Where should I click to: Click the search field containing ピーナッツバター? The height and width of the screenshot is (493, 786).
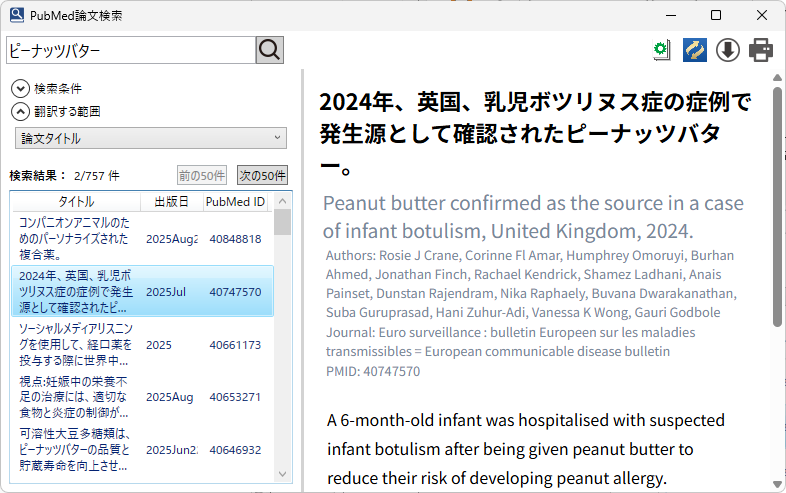pyautogui.click(x=130, y=50)
